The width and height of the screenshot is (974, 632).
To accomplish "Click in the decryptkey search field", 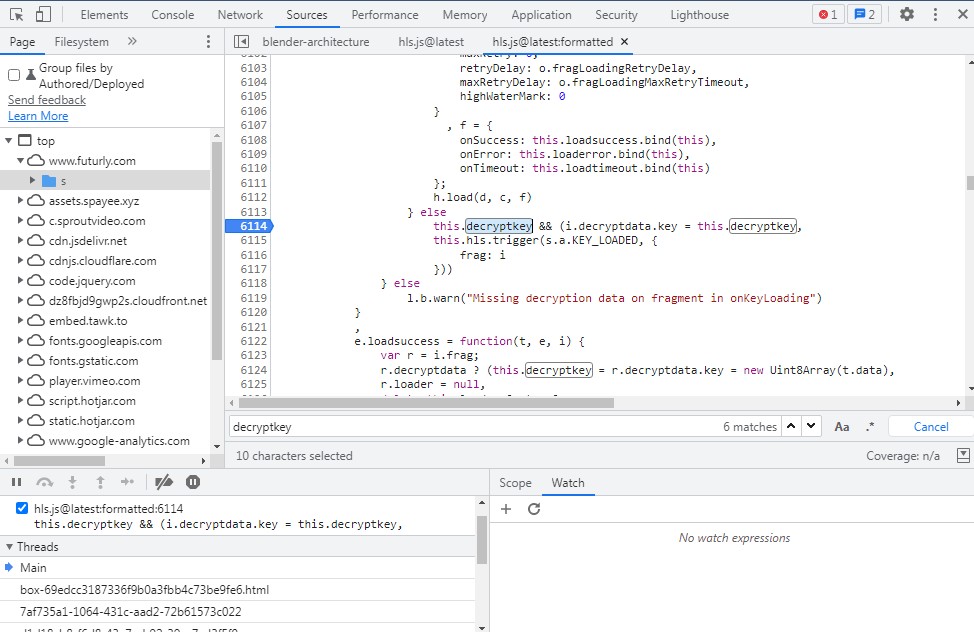I will click(470, 427).
